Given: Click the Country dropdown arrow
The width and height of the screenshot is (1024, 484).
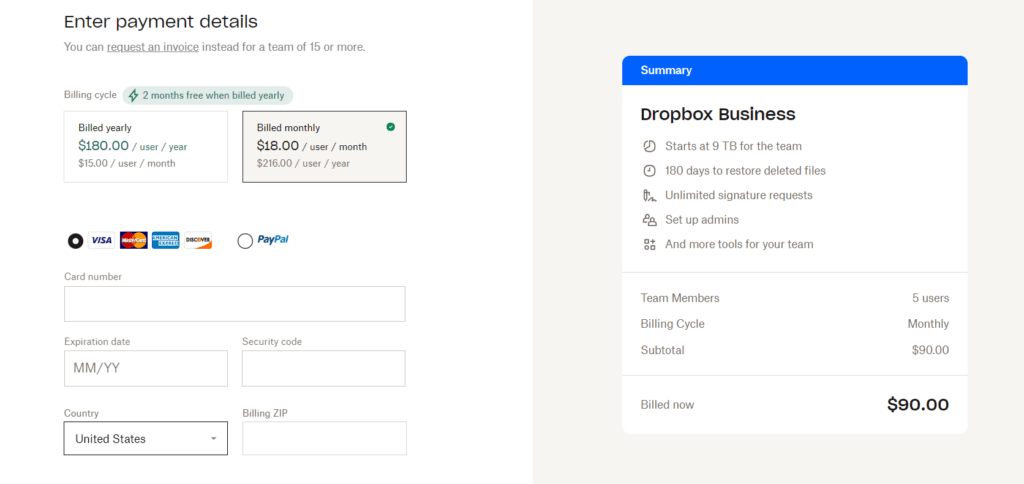Looking at the screenshot, I should [x=213, y=438].
